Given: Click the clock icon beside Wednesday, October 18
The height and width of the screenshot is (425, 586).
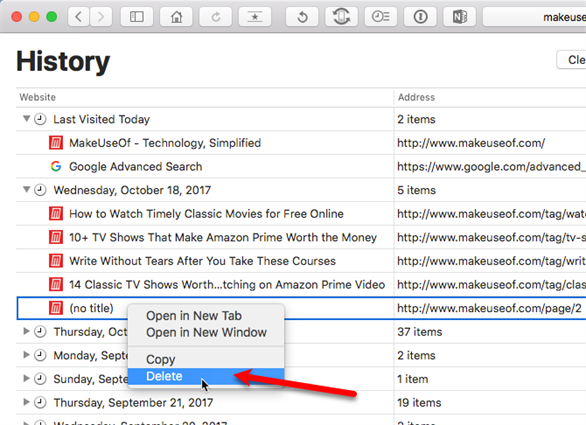Looking at the screenshot, I should click(40, 190).
